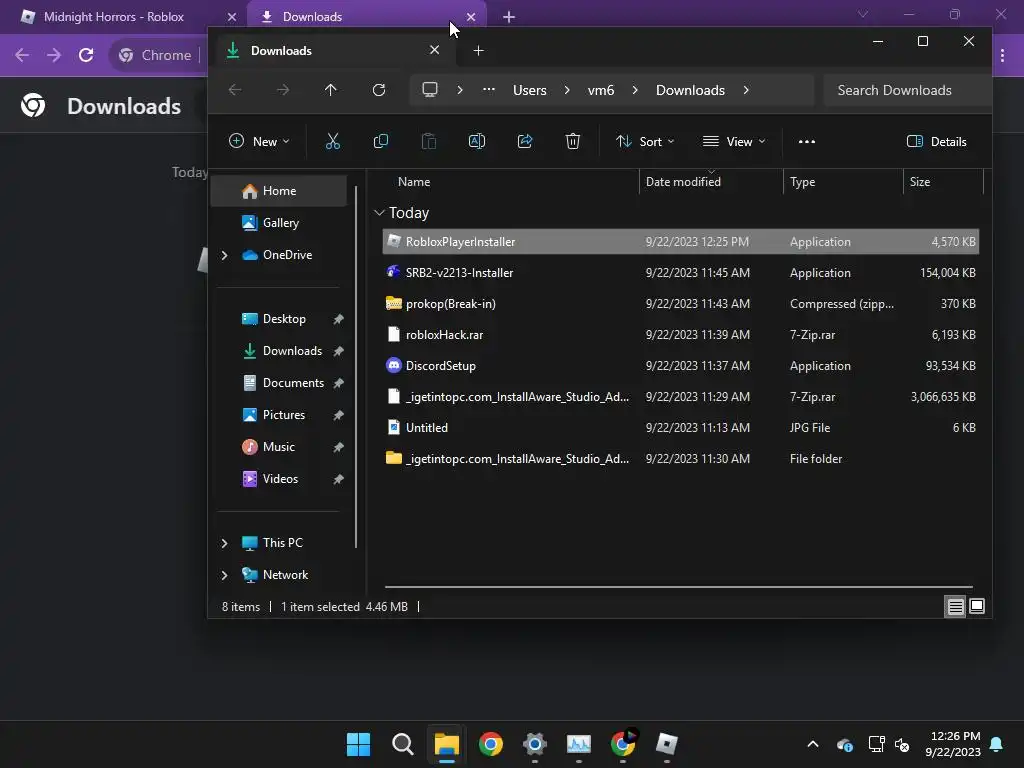Screen dimensions: 1024x768
Task: Click Chrome's back arrow behind Explorer
Action: coord(22,55)
